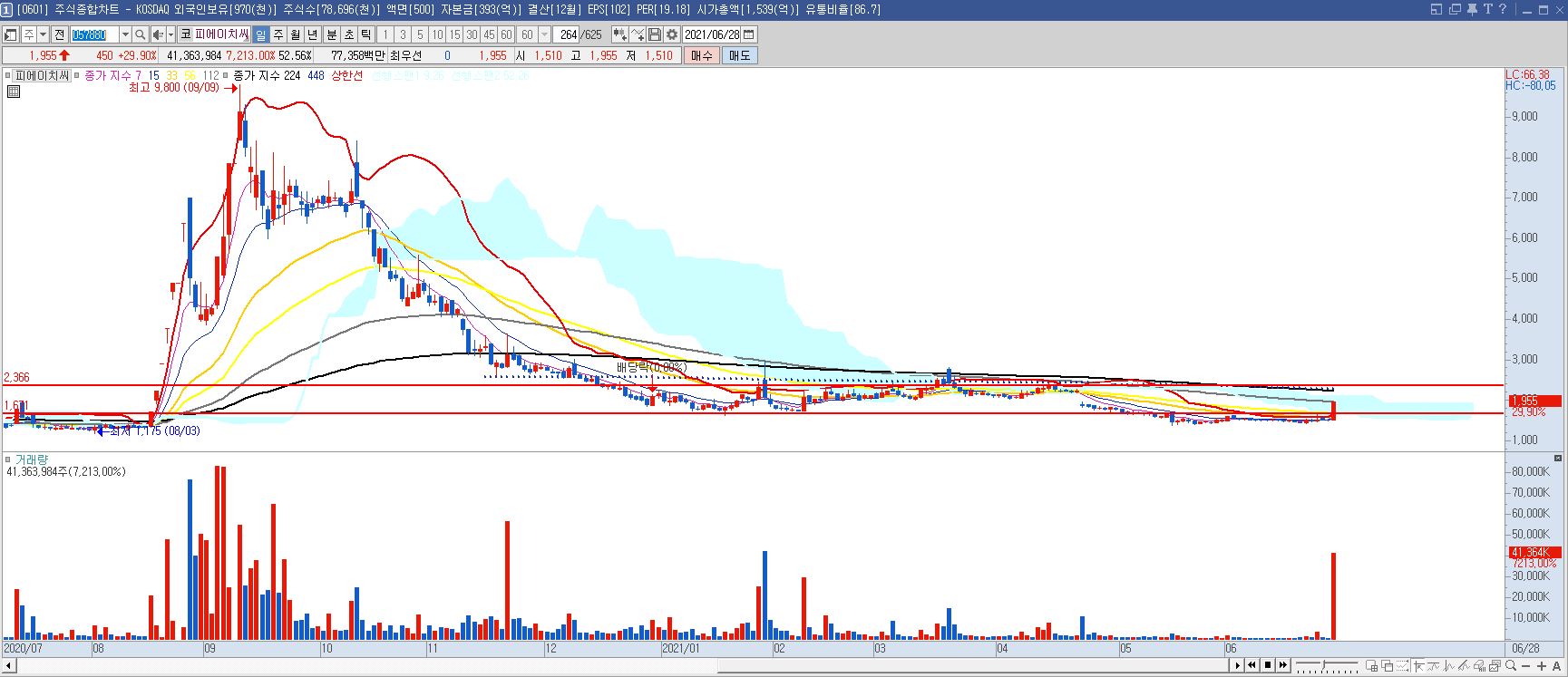Click the pencil line draw icon

(x=1464, y=665)
